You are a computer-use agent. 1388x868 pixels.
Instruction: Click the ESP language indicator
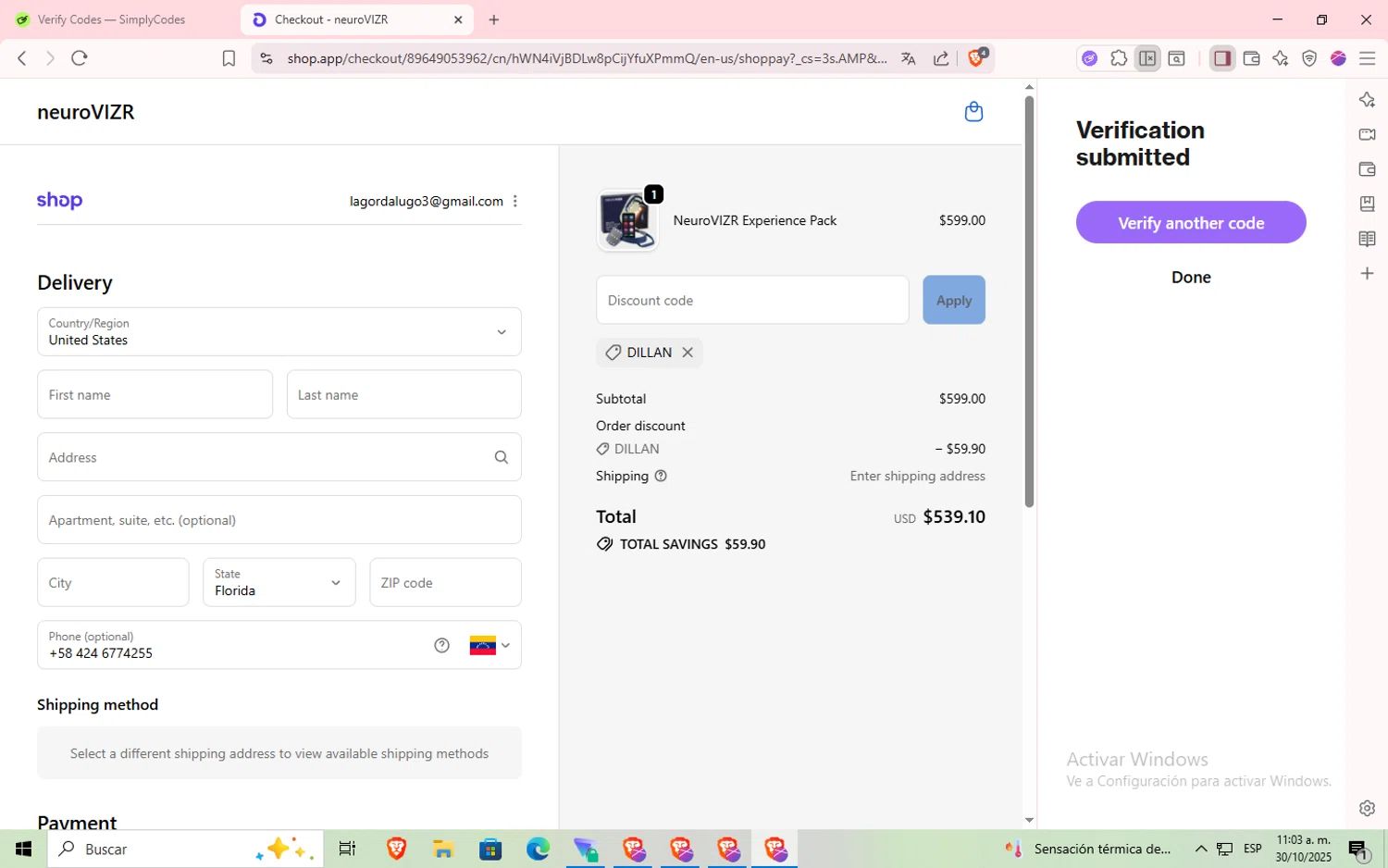click(x=1253, y=849)
